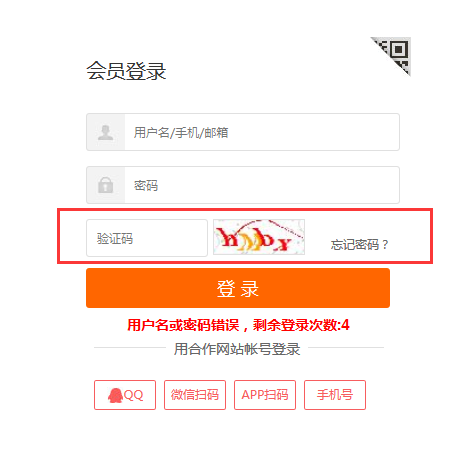This screenshot has height=467, width=468.
Task: Open the 忘记密码？ link
Action: (x=360, y=245)
